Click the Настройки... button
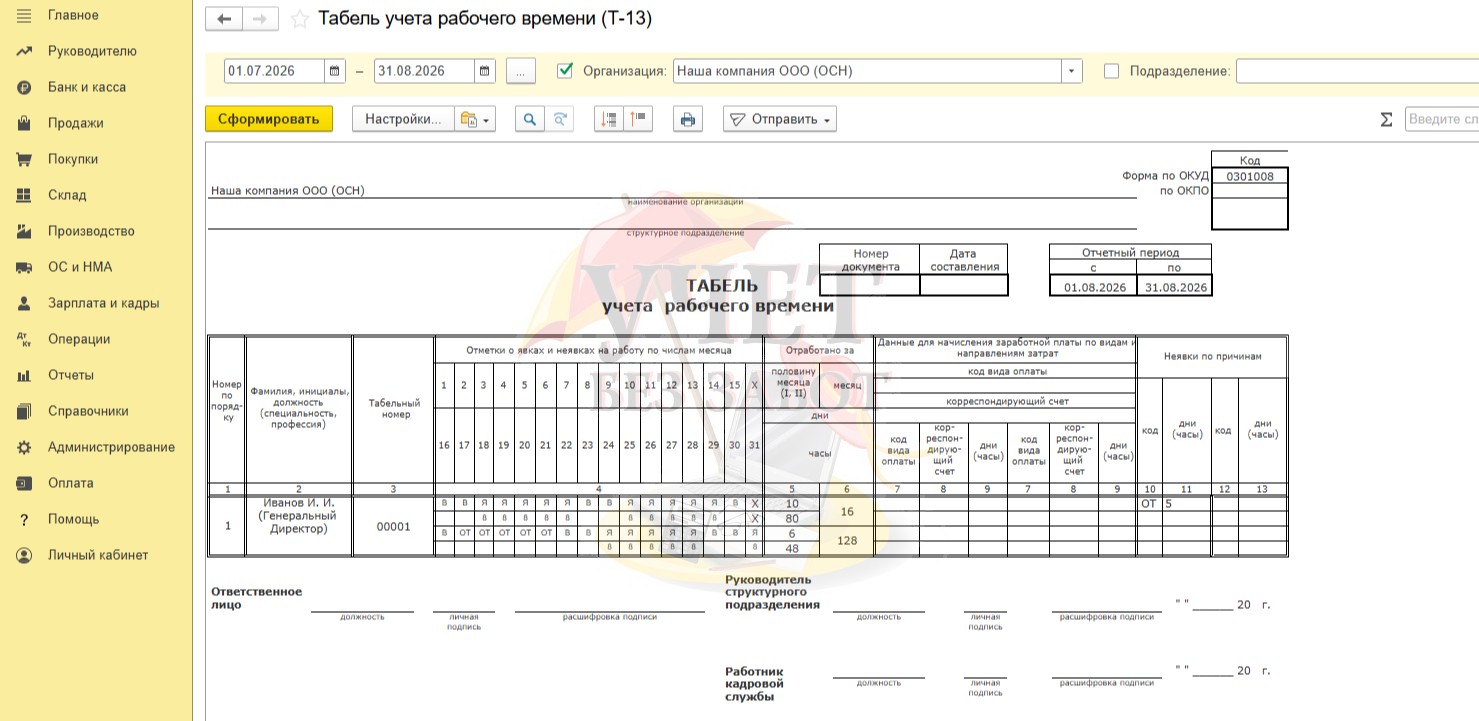 click(x=403, y=119)
